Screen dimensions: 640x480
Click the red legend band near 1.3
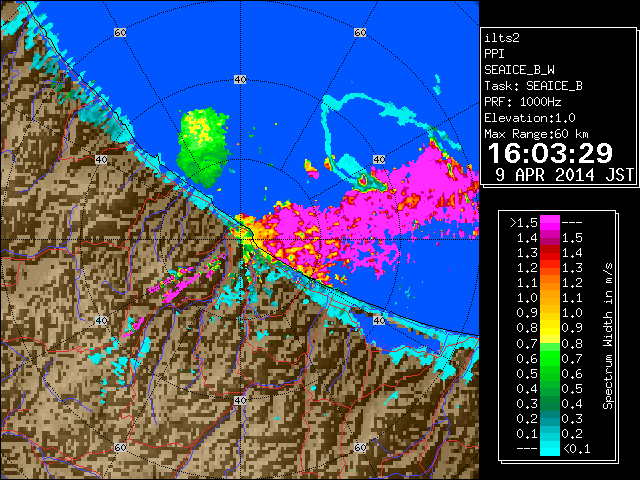[x=549, y=253]
